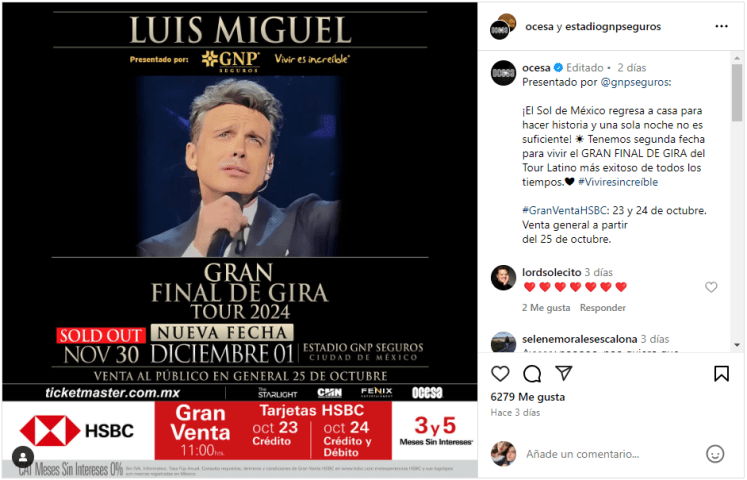Open selenemoralesescalona's avatar
This screenshot has height=480, width=747.
(x=503, y=342)
